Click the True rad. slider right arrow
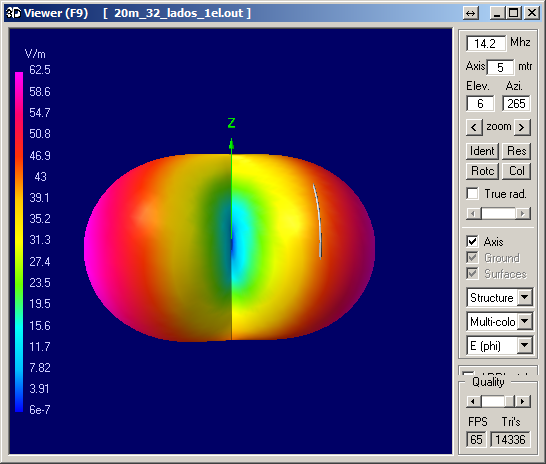The image size is (546, 464). [x=523, y=213]
